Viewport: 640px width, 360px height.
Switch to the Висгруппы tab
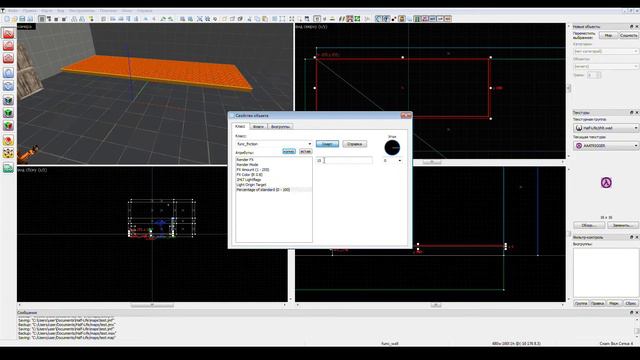(x=280, y=127)
